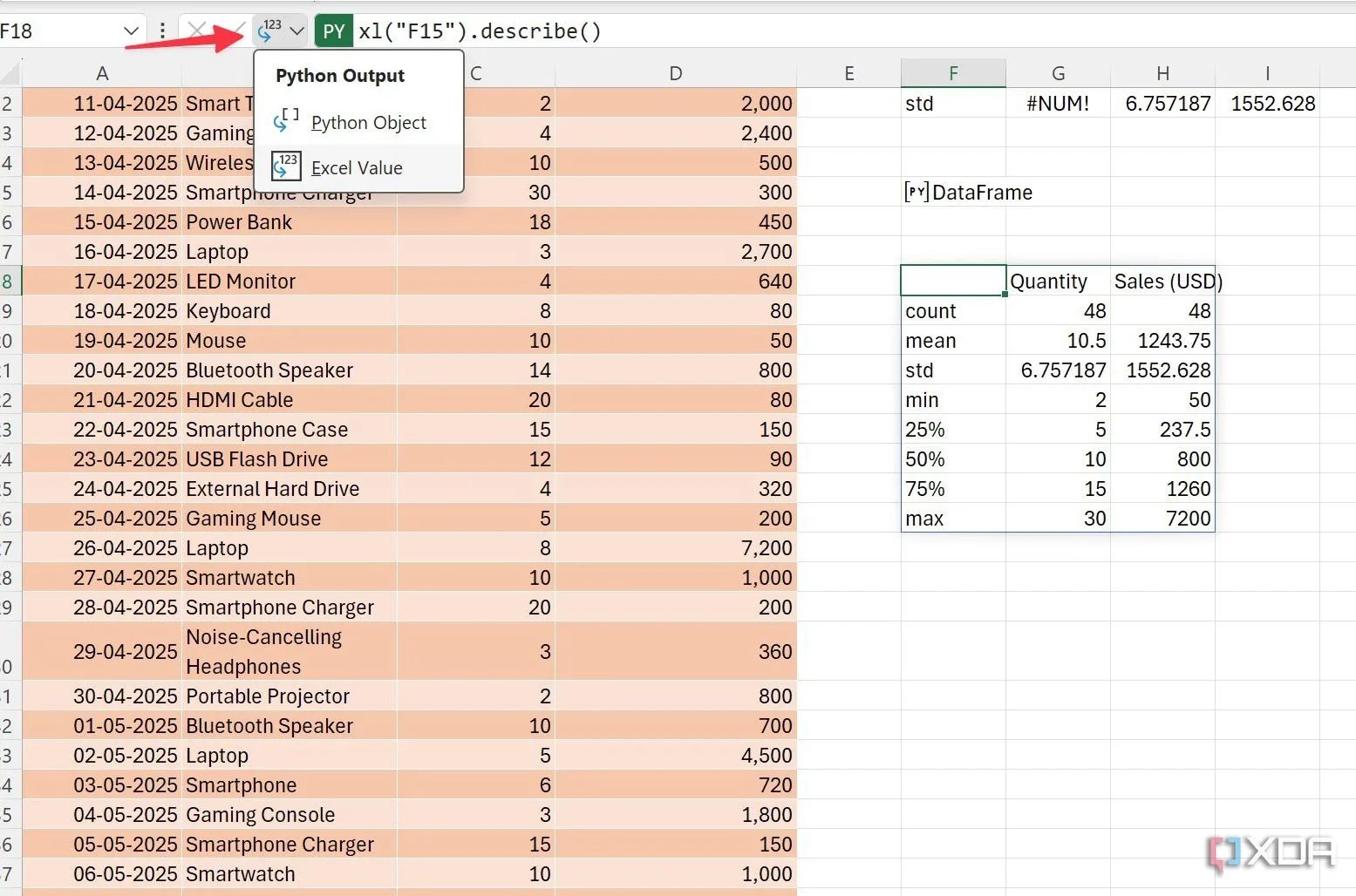Select column F header
Screen dimensions: 1356x896
pyautogui.click(x=953, y=73)
